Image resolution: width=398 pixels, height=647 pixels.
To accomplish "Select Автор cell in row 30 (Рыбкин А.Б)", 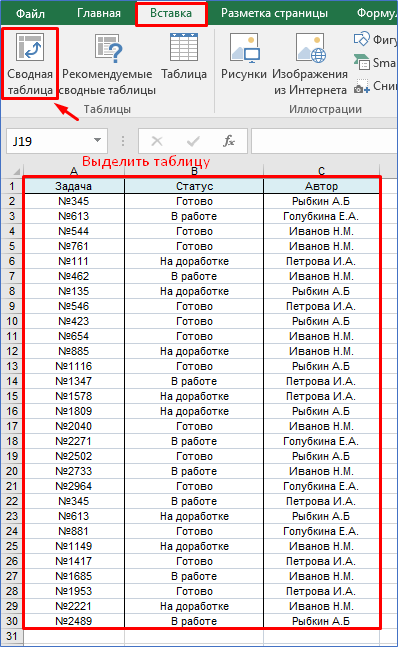I will (321, 621).
